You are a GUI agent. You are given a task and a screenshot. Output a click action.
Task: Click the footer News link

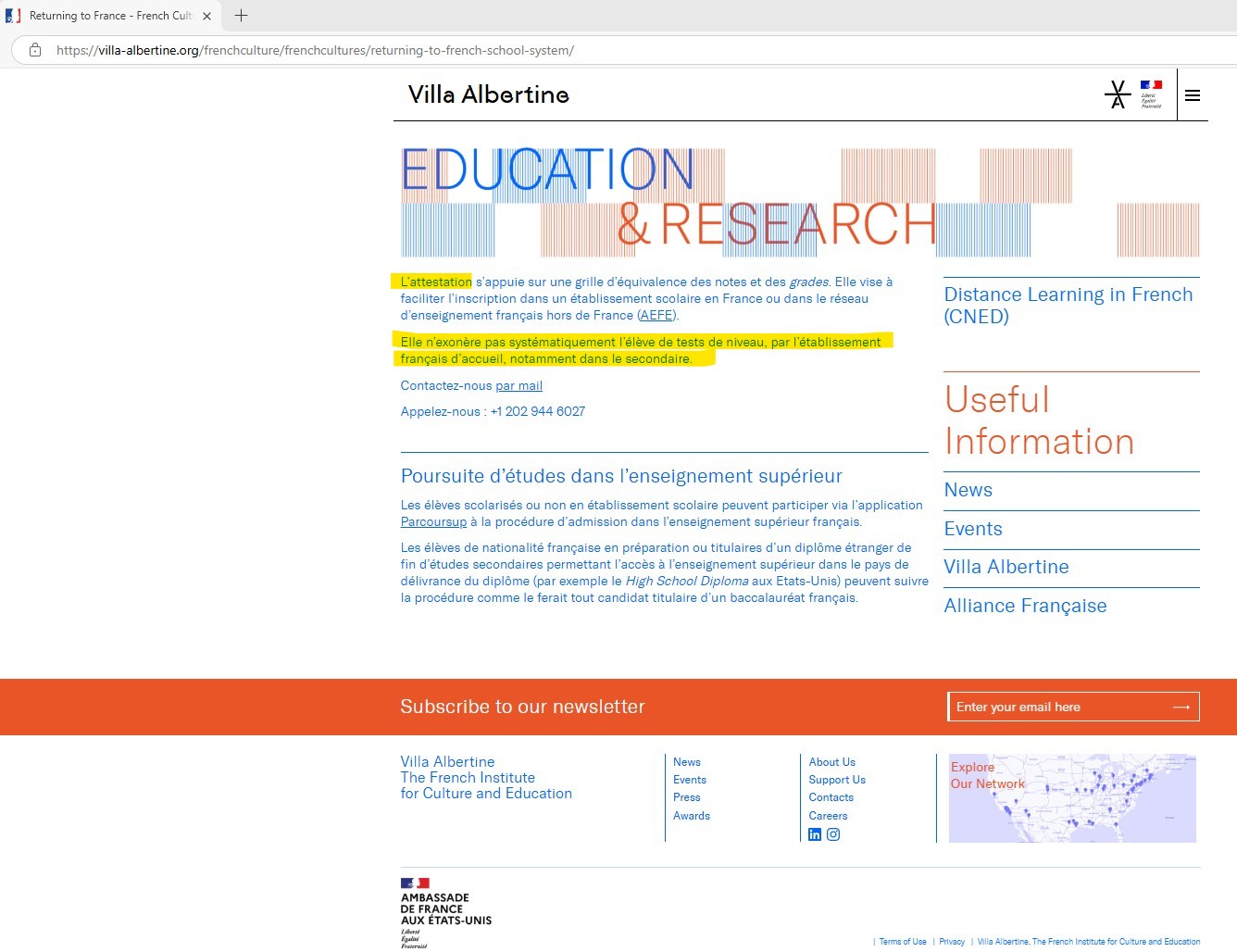pyautogui.click(x=686, y=762)
